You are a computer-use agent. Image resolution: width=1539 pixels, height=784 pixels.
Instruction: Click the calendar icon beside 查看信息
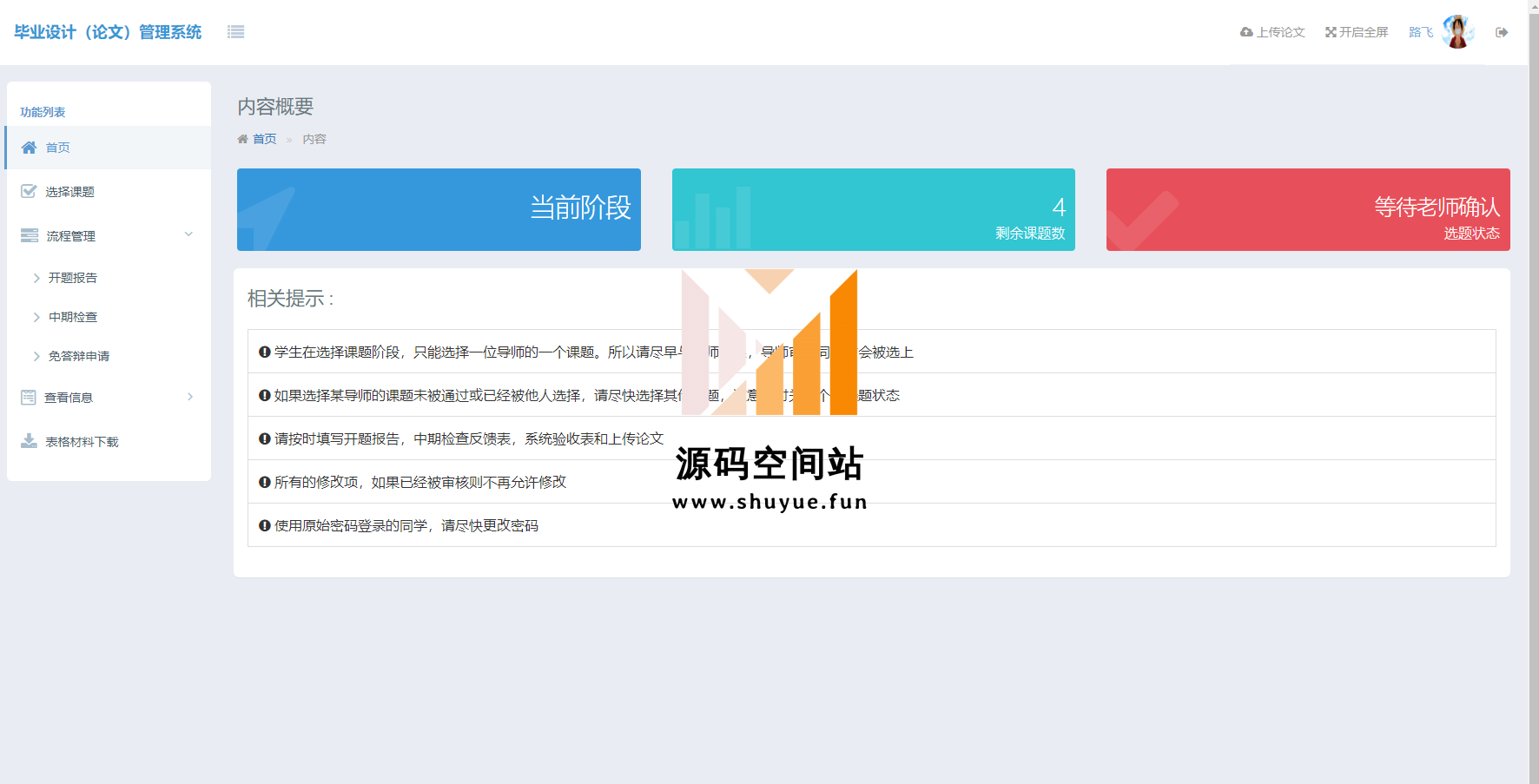pyautogui.click(x=29, y=398)
